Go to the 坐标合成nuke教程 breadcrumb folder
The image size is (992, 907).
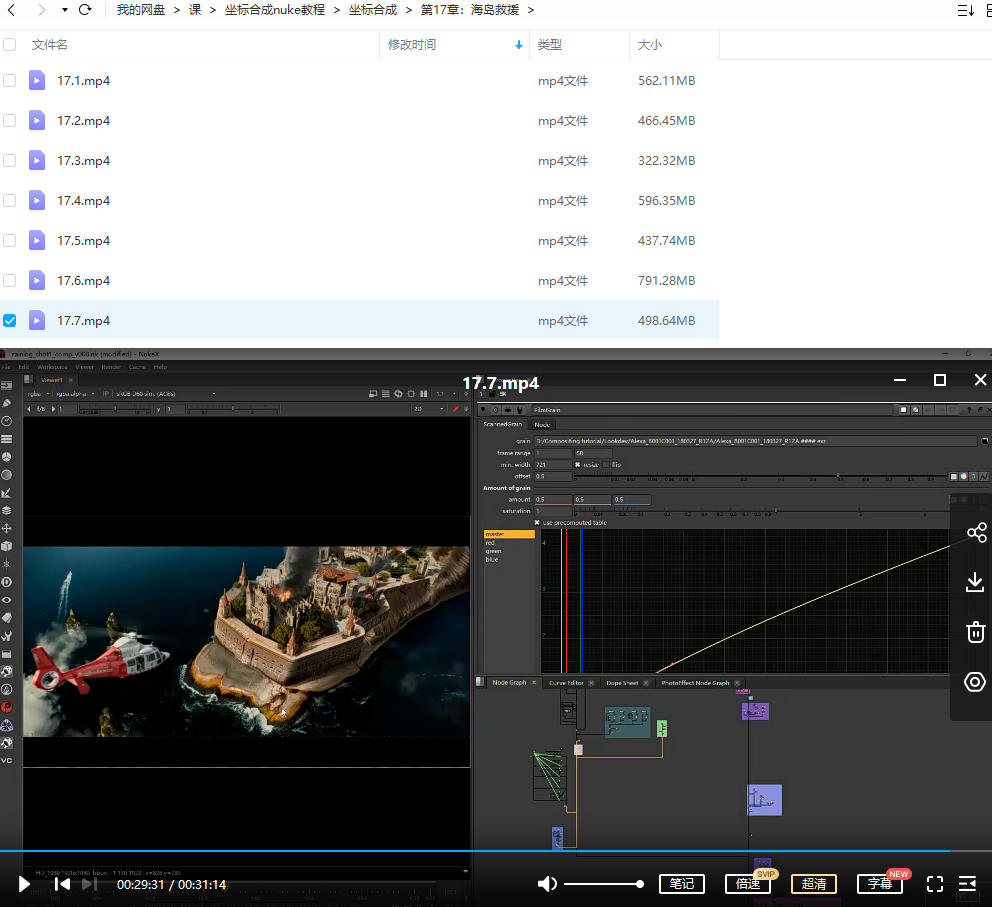click(x=274, y=10)
